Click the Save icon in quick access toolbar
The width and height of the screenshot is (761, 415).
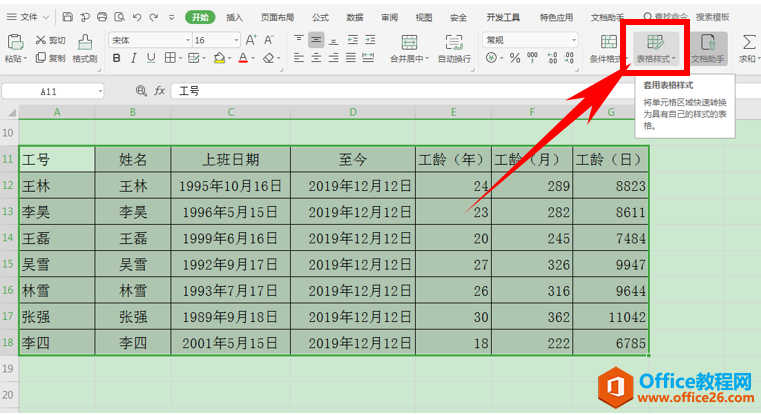point(67,17)
